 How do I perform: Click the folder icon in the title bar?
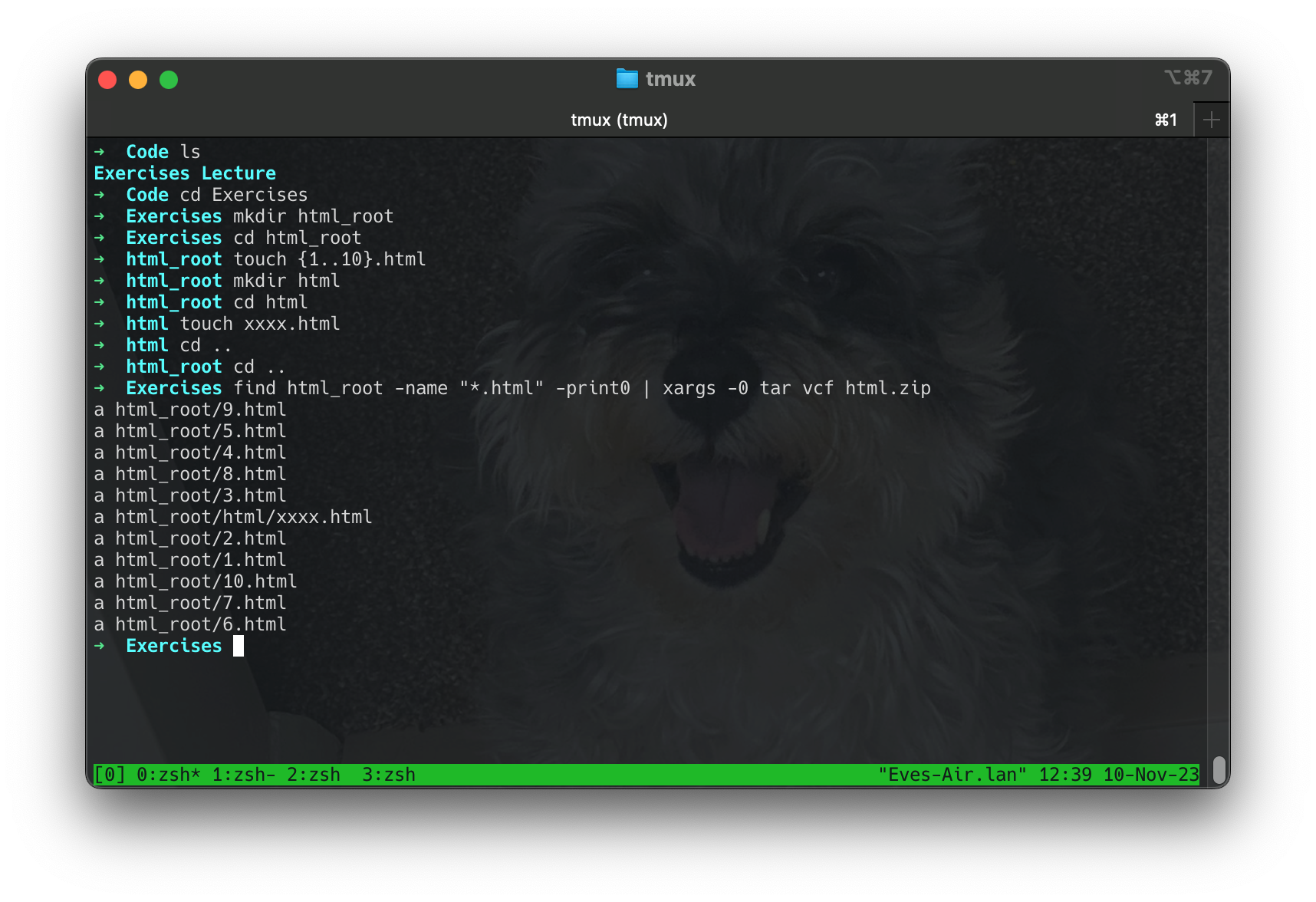[626, 78]
